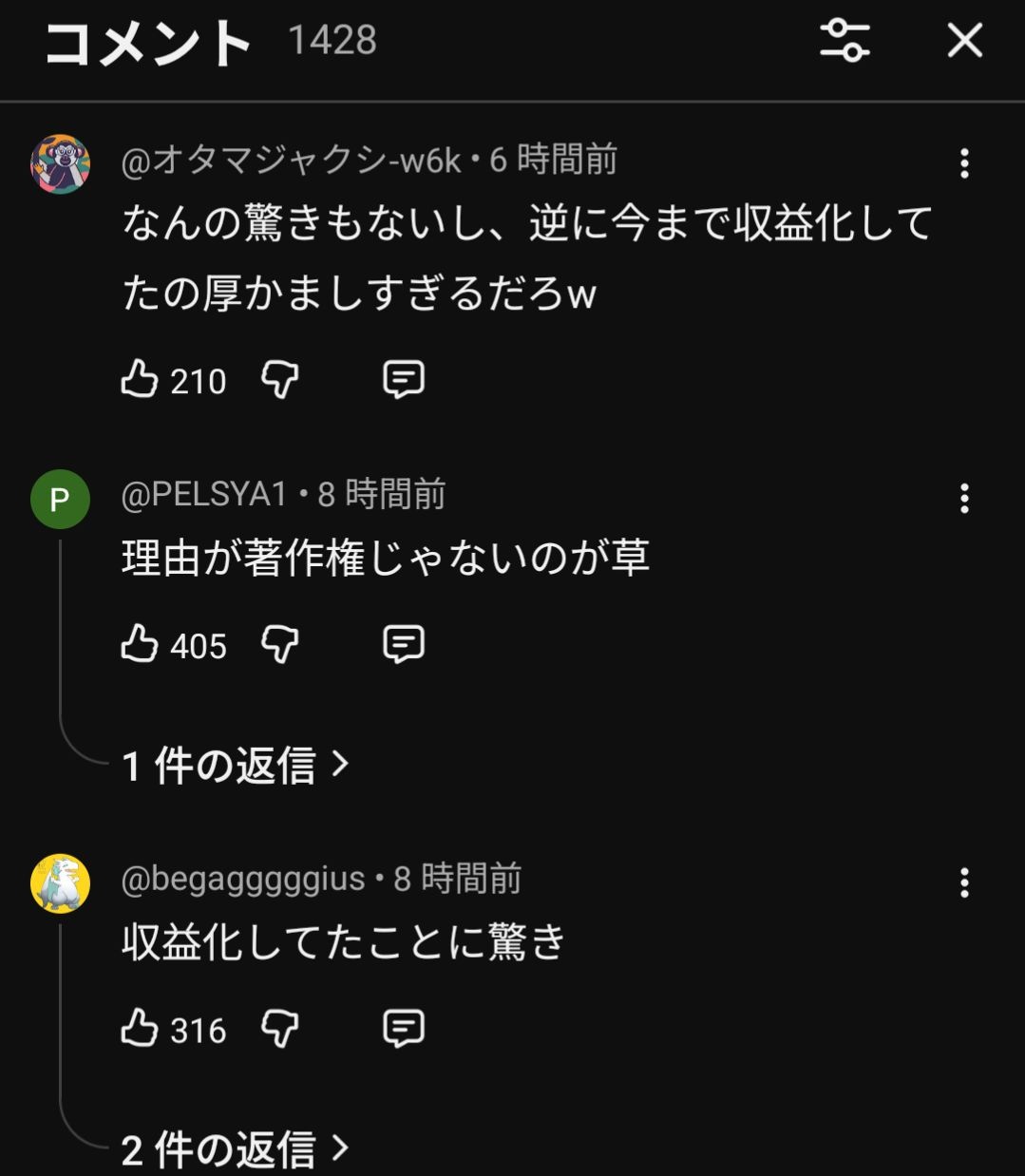Open options menu for オタマジャクシ-w6k comment
Viewport: 1025px width, 1176px height.
pos(964,163)
